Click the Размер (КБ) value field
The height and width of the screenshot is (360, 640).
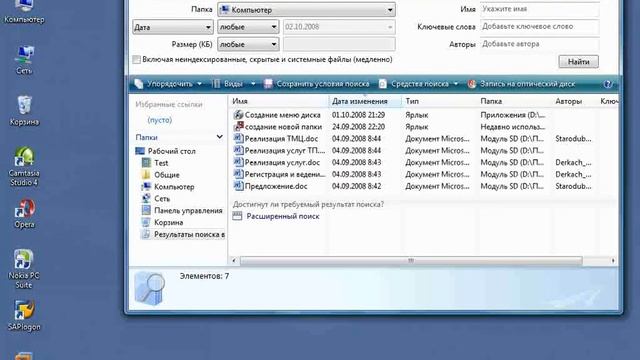click(x=339, y=44)
